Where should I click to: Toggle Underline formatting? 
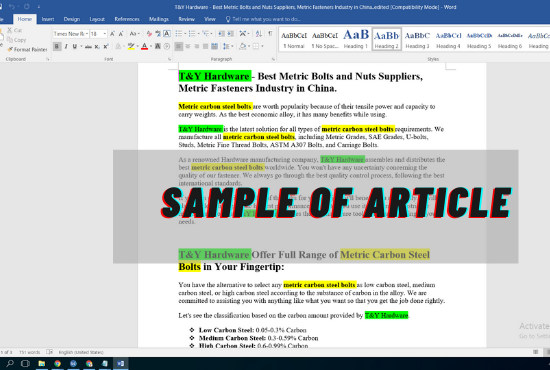(74, 46)
